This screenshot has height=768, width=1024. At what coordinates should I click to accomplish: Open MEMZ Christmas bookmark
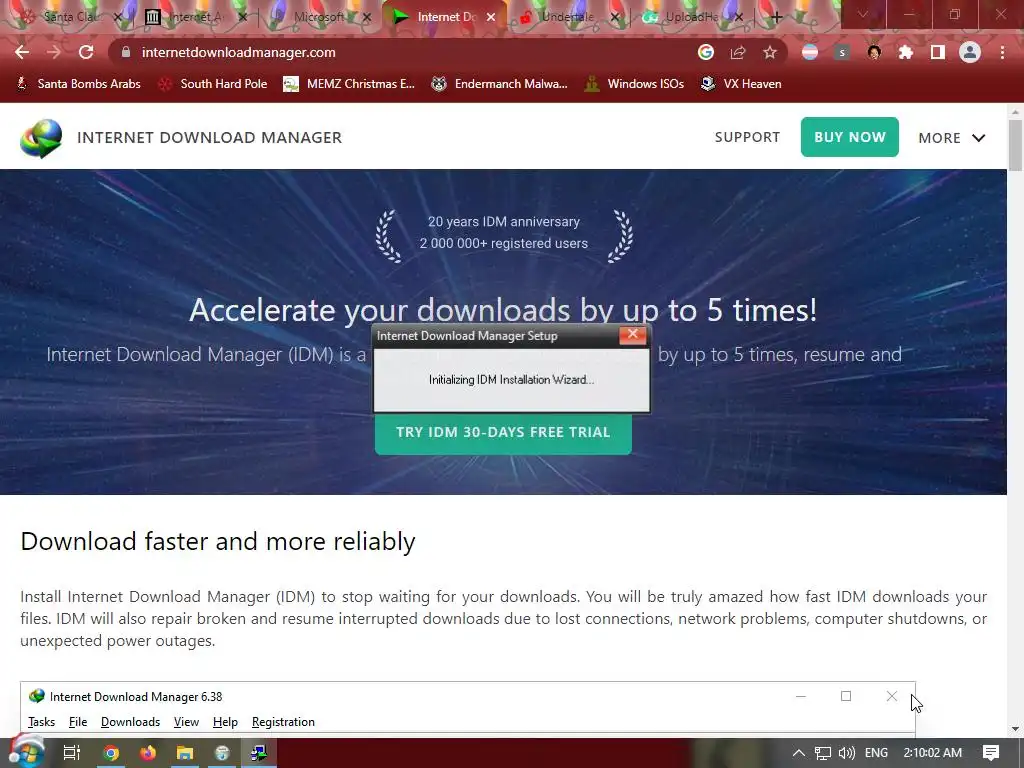[349, 84]
